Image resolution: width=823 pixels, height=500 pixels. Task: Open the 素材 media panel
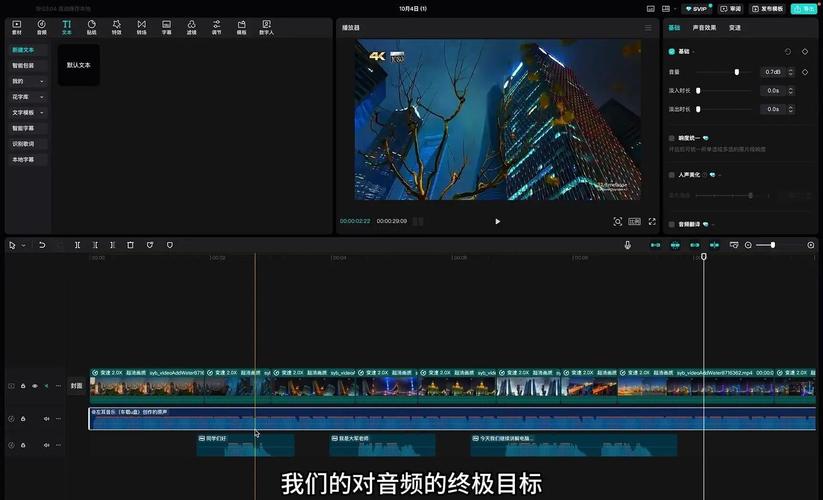click(x=17, y=27)
